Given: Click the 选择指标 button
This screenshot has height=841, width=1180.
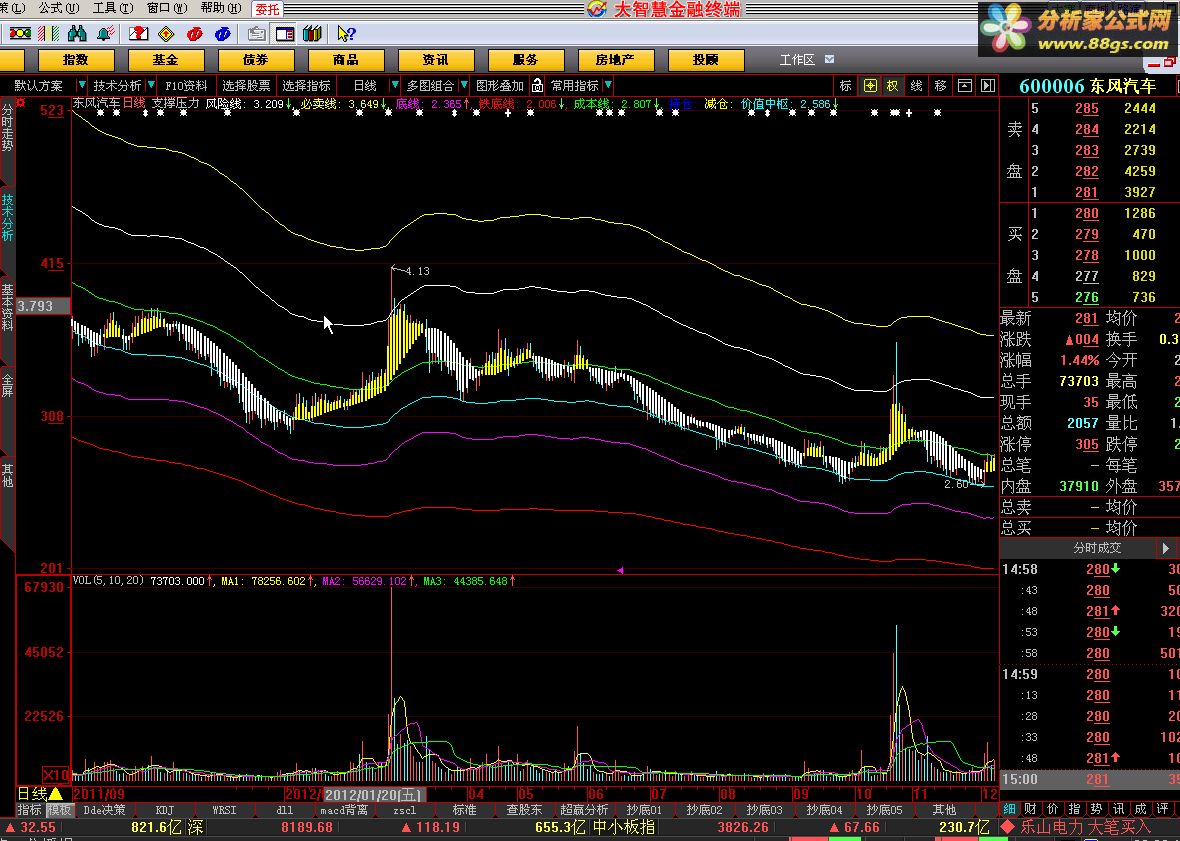Looking at the screenshot, I should (306, 86).
